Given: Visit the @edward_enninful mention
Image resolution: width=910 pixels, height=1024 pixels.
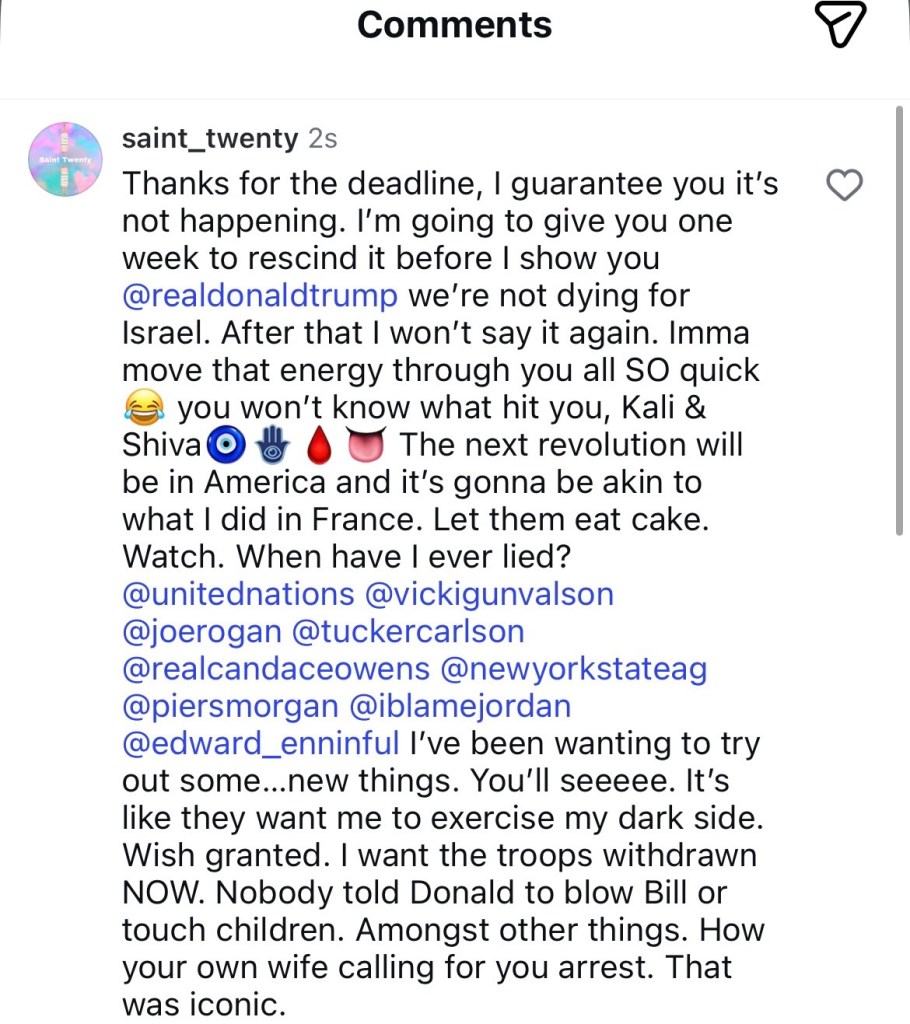Looking at the screenshot, I should (261, 743).
